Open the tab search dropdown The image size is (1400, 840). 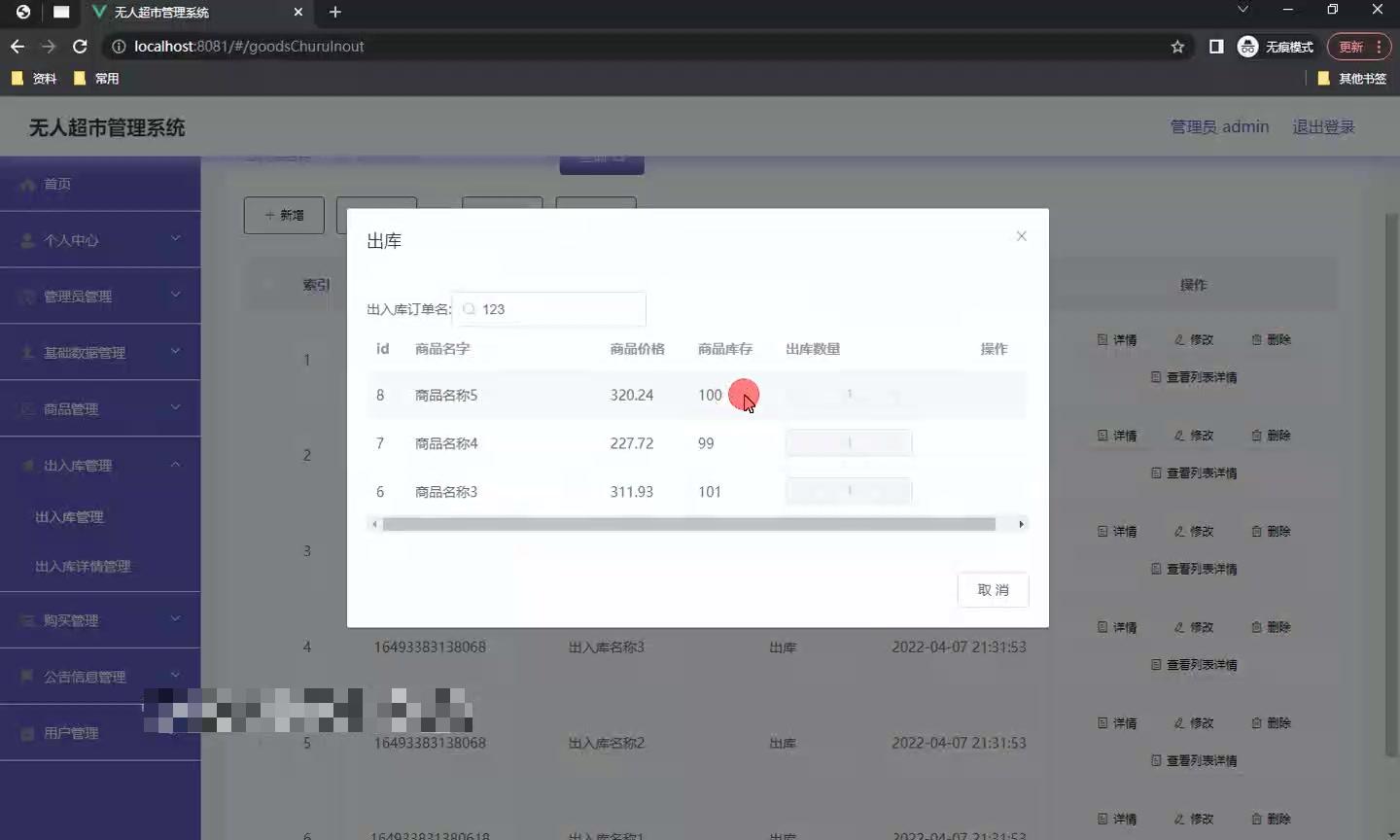point(1242,10)
